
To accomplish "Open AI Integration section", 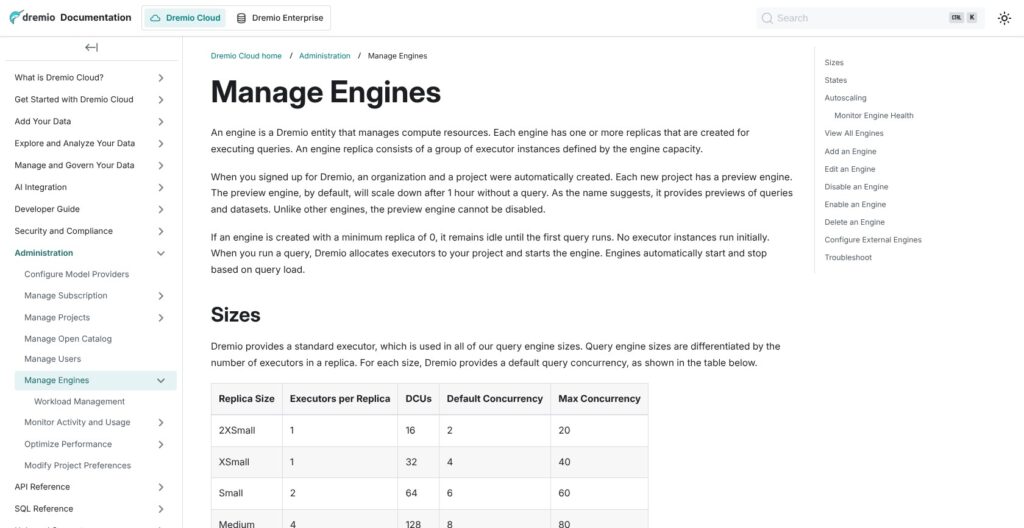I will click(40, 188).
